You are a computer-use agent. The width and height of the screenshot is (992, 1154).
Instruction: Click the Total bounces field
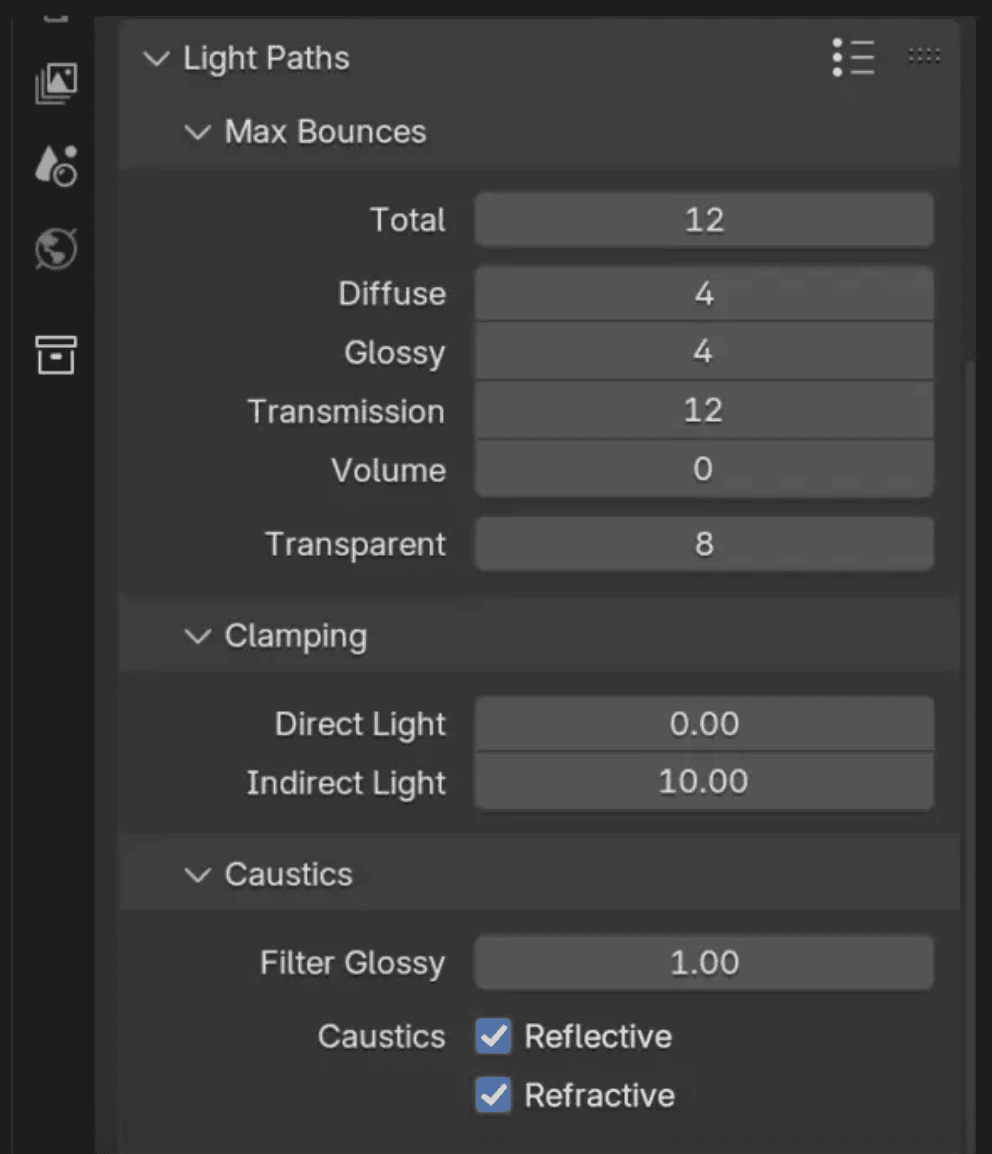(x=704, y=220)
